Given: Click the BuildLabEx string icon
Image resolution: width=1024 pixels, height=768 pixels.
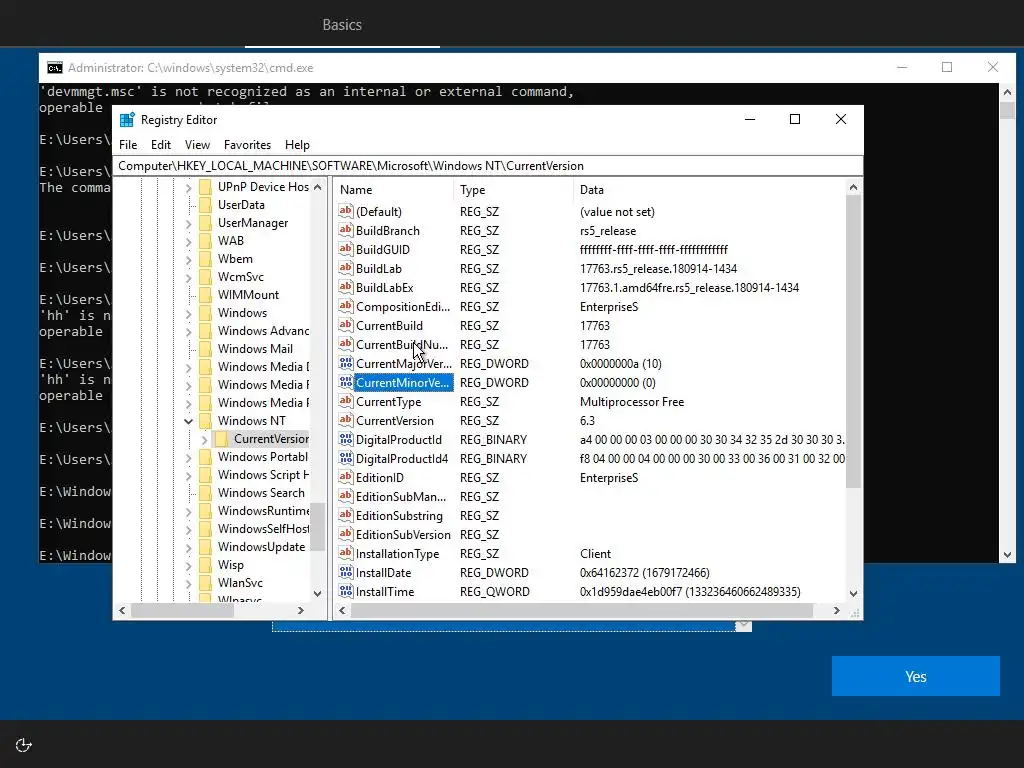Looking at the screenshot, I should tap(345, 287).
